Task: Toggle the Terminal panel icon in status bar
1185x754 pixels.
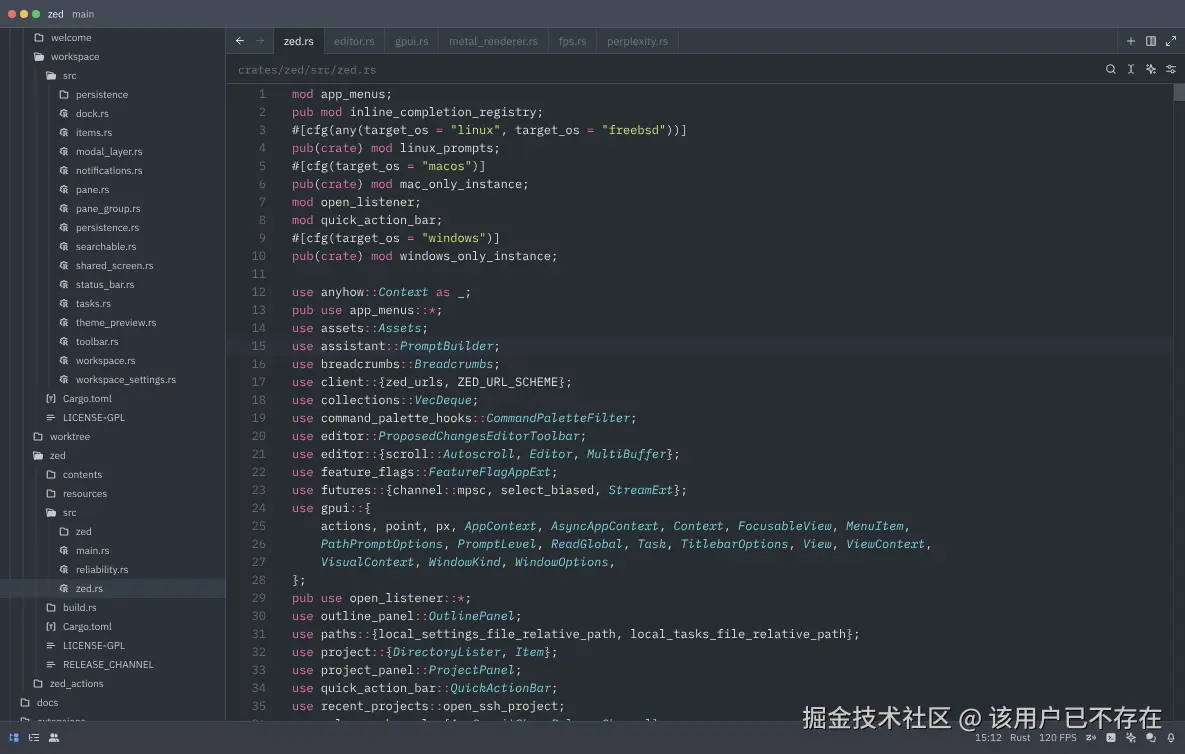Action: pos(1111,737)
